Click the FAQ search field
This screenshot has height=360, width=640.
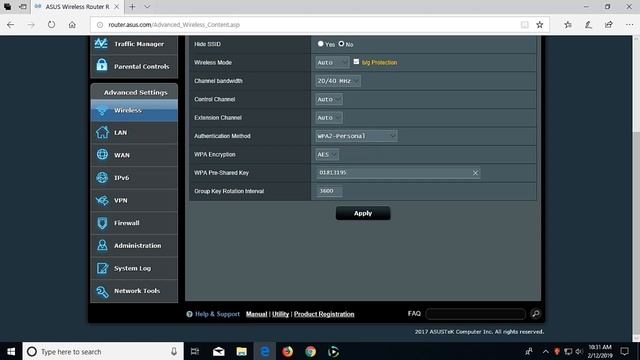476,313
